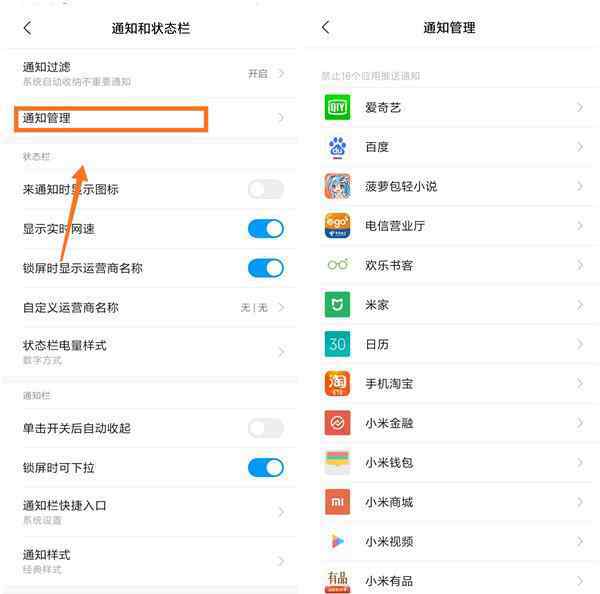Go back from 通知和状态栏 page
Viewport: 600px width, 594px height.
coord(27,28)
